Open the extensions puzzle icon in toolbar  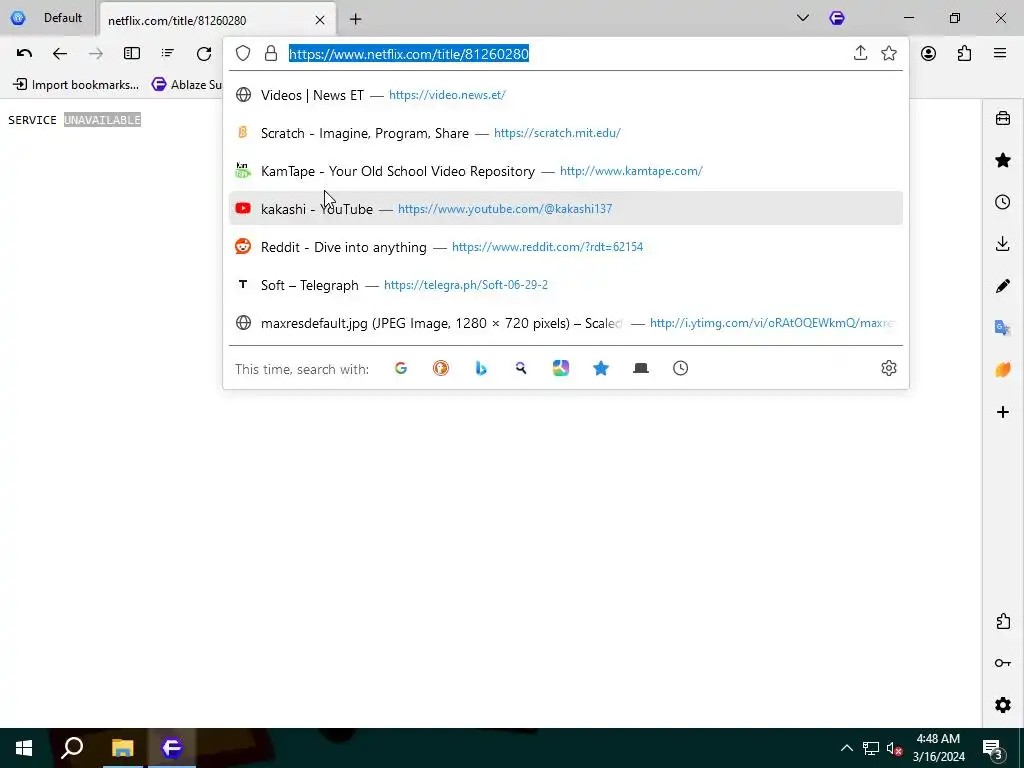pyautogui.click(x=965, y=54)
